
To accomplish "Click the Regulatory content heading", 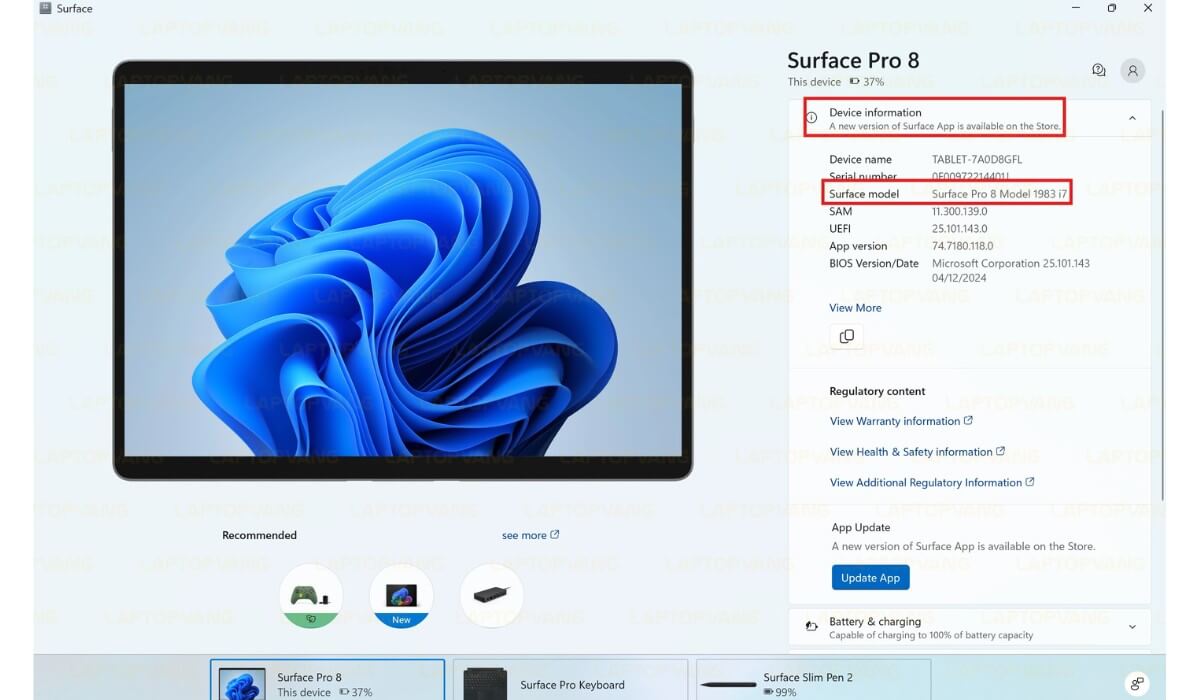I will pyautogui.click(x=877, y=391).
